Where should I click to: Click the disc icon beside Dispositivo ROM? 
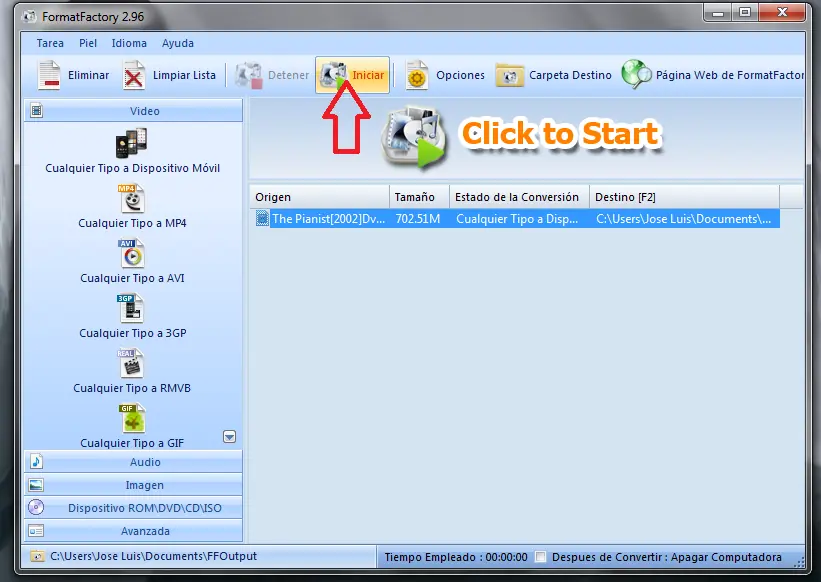pyautogui.click(x=36, y=508)
